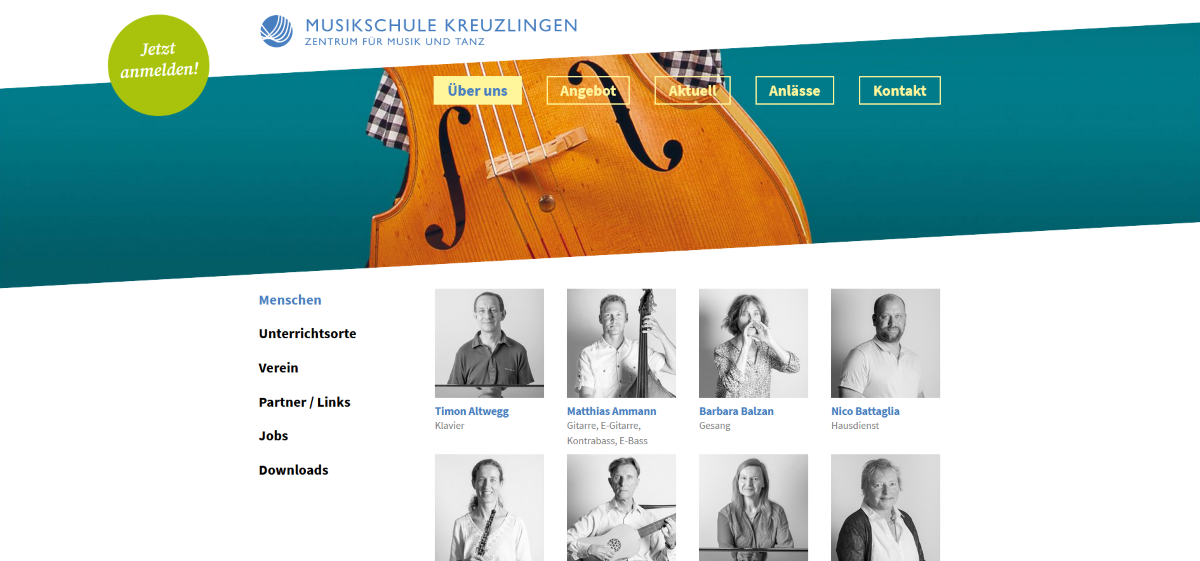Image resolution: width=1200 pixels, height=561 pixels.
Task: Select Menschen in the sidebar
Action: click(290, 300)
